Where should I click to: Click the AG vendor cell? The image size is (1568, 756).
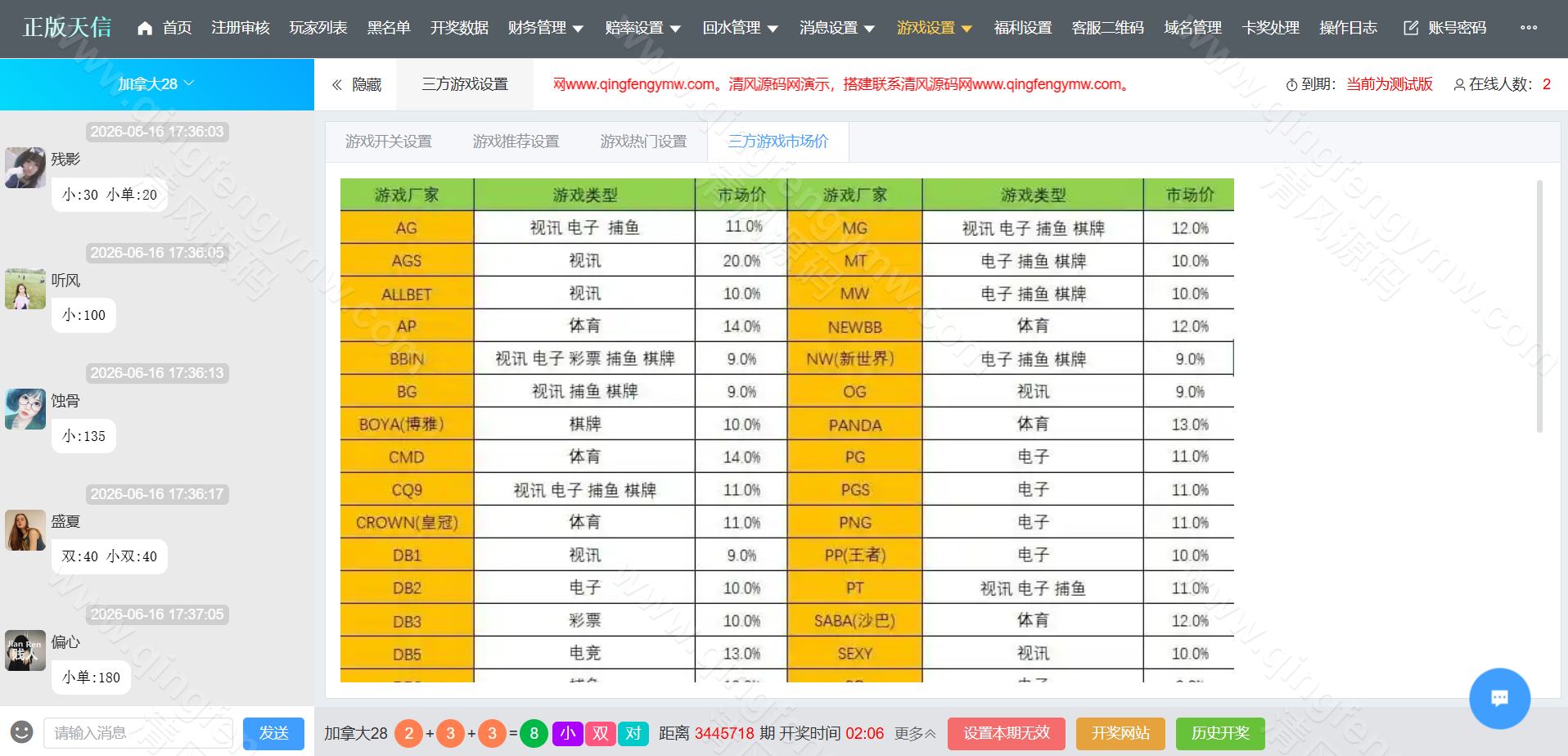(407, 228)
